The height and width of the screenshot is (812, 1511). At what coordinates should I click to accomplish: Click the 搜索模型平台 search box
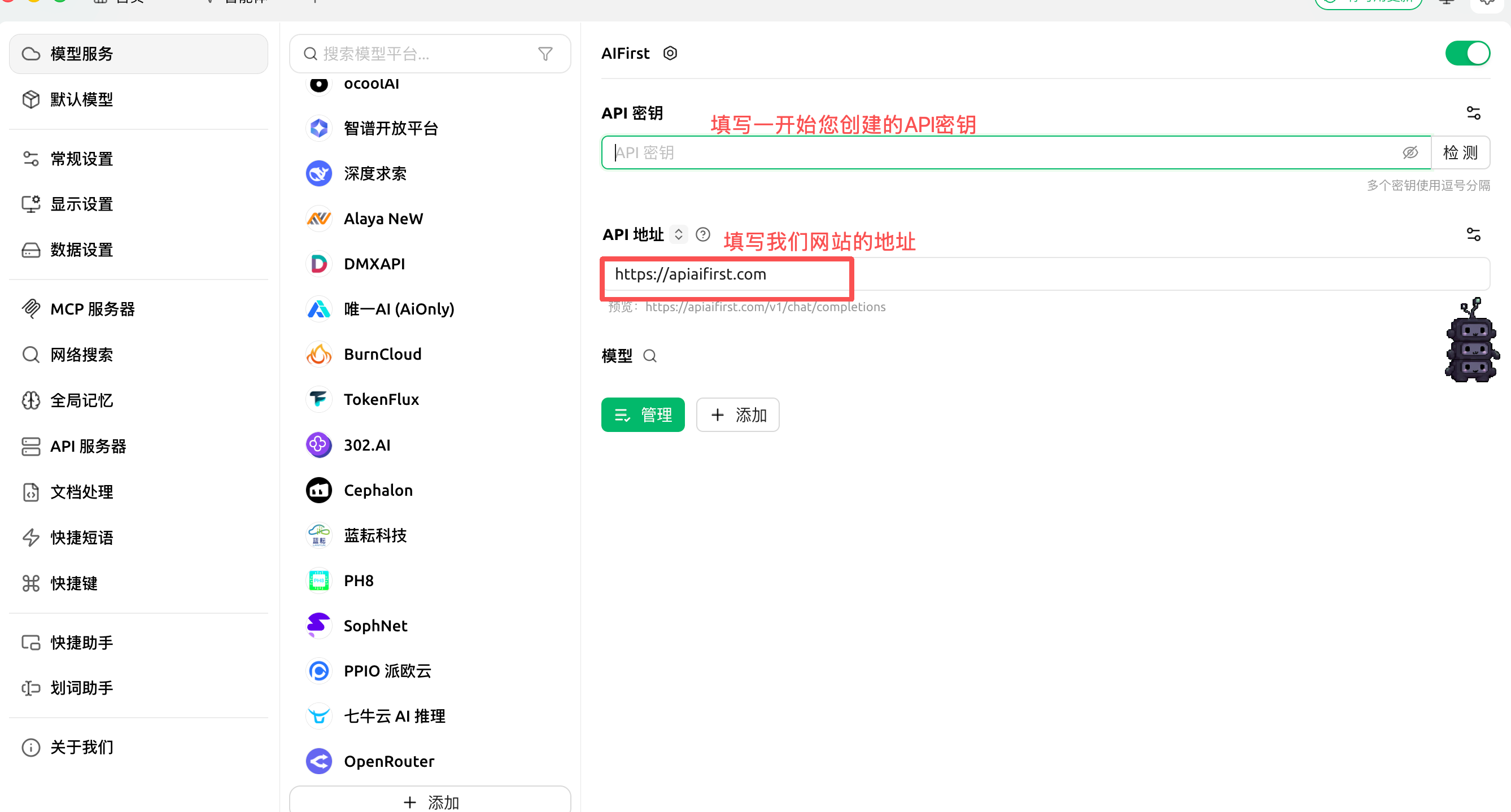[x=429, y=54]
